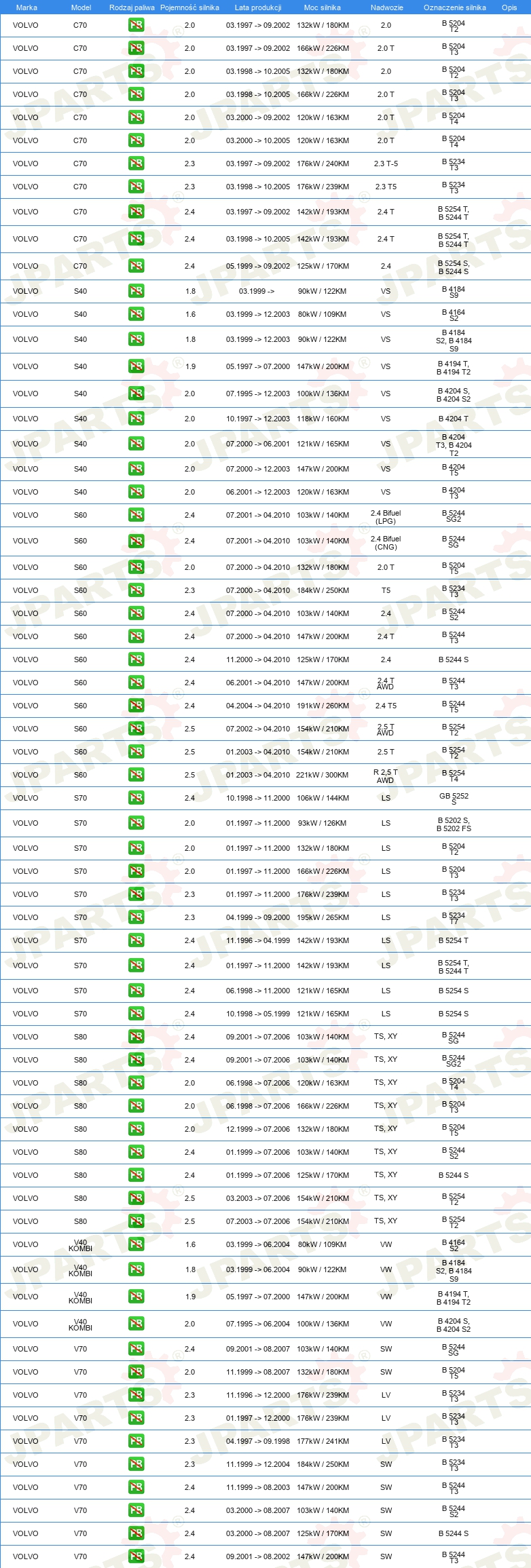Select the power cell 221kW / 300KM

coord(323,775)
